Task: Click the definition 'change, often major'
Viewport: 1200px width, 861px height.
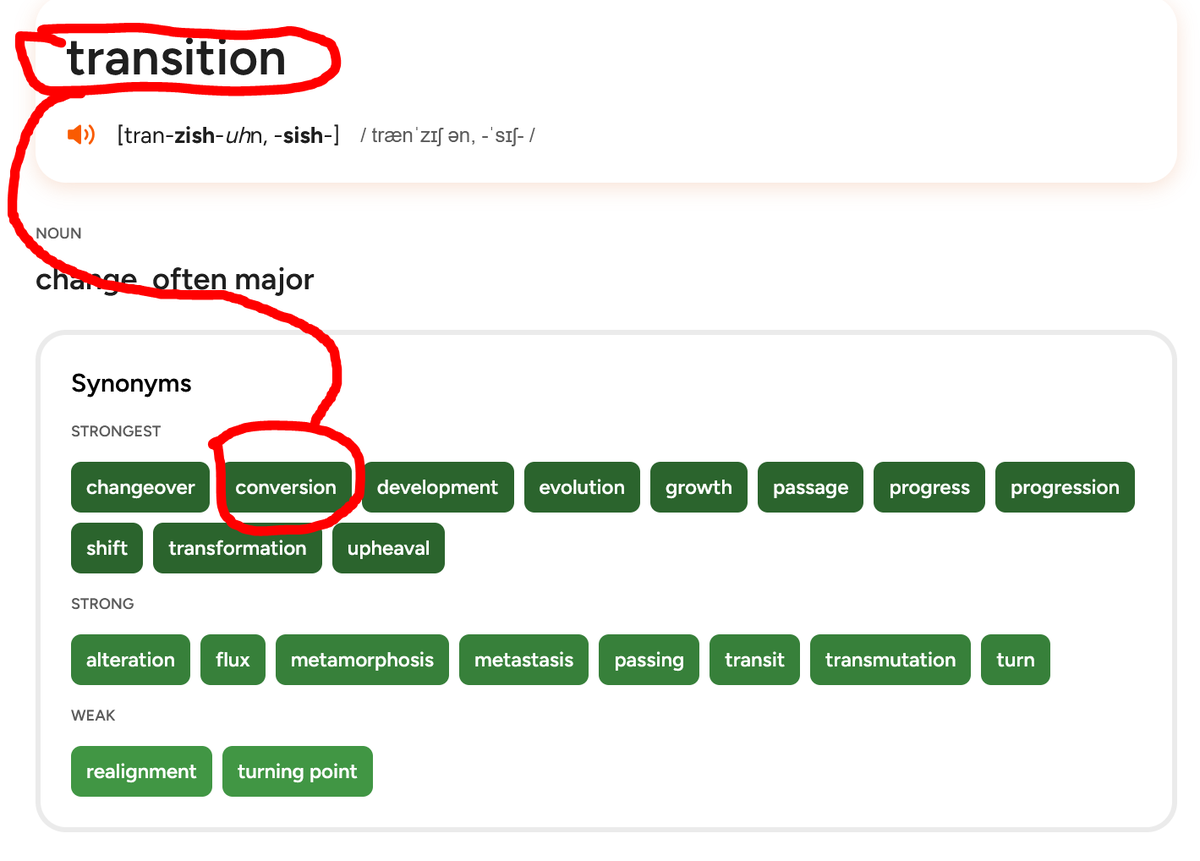Action: coord(175,280)
